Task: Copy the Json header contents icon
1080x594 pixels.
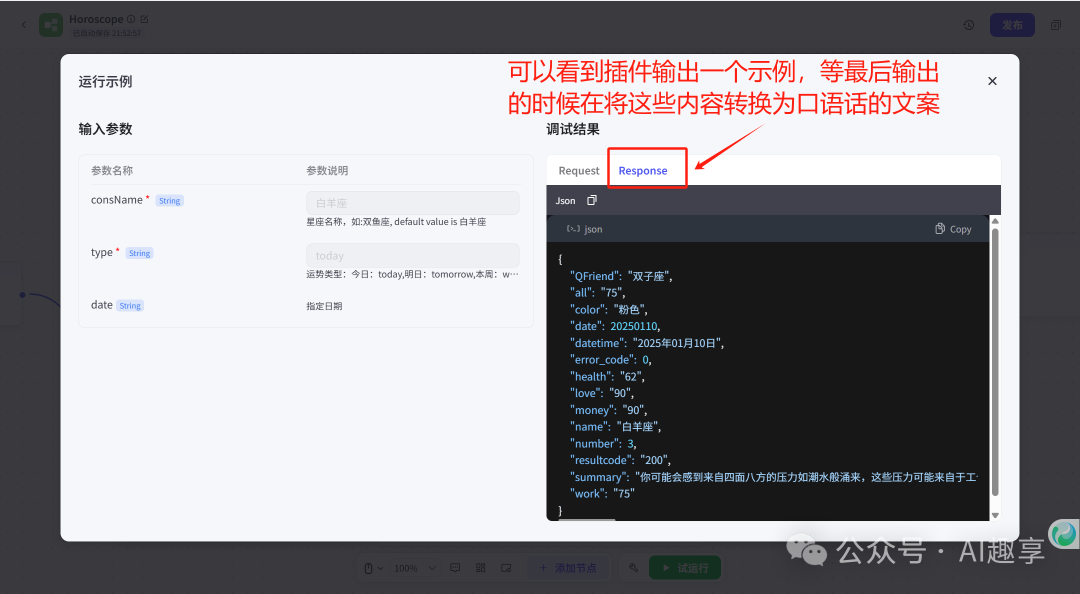Action: pyautogui.click(x=592, y=201)
